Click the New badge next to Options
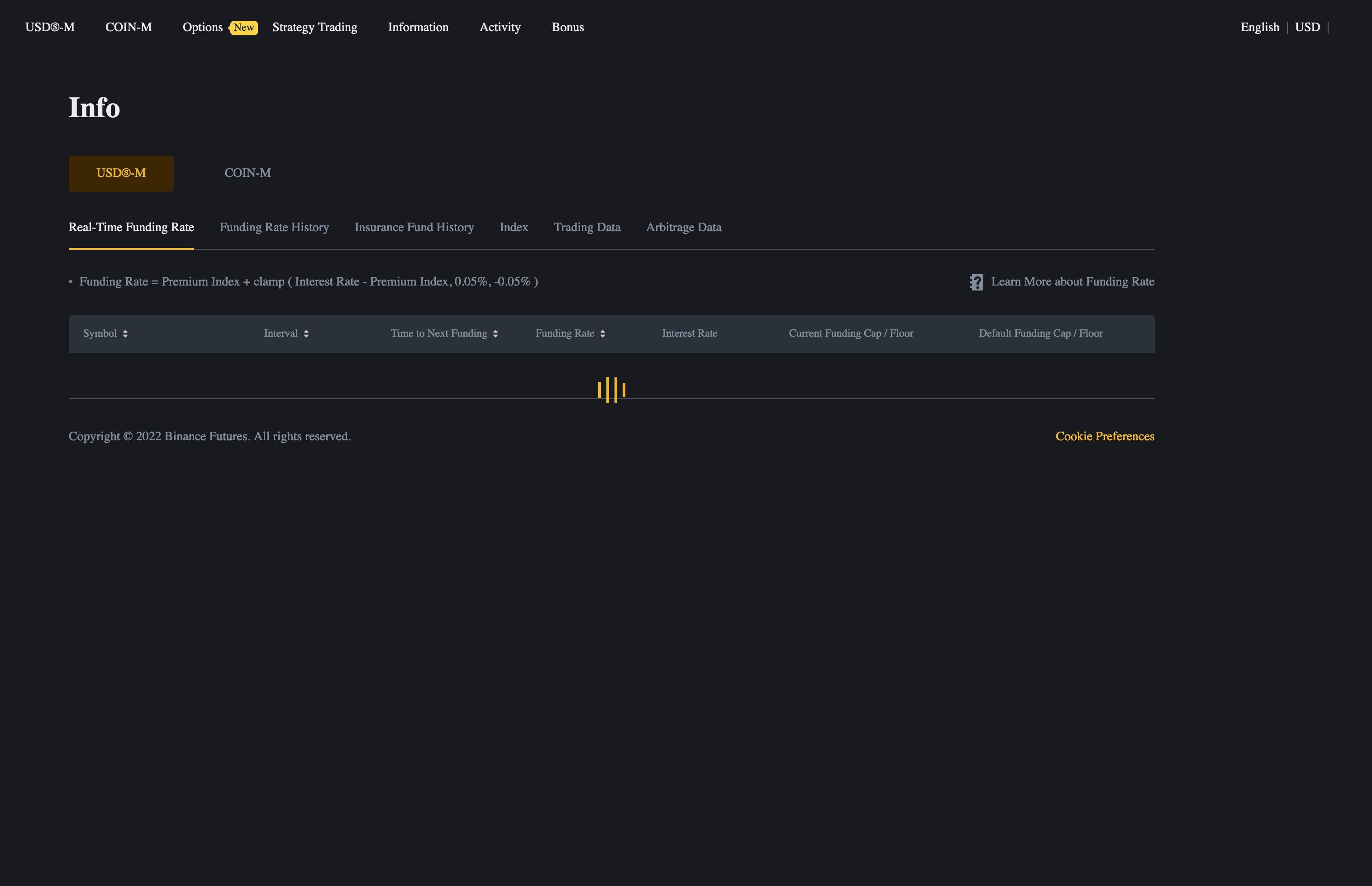 243,28
